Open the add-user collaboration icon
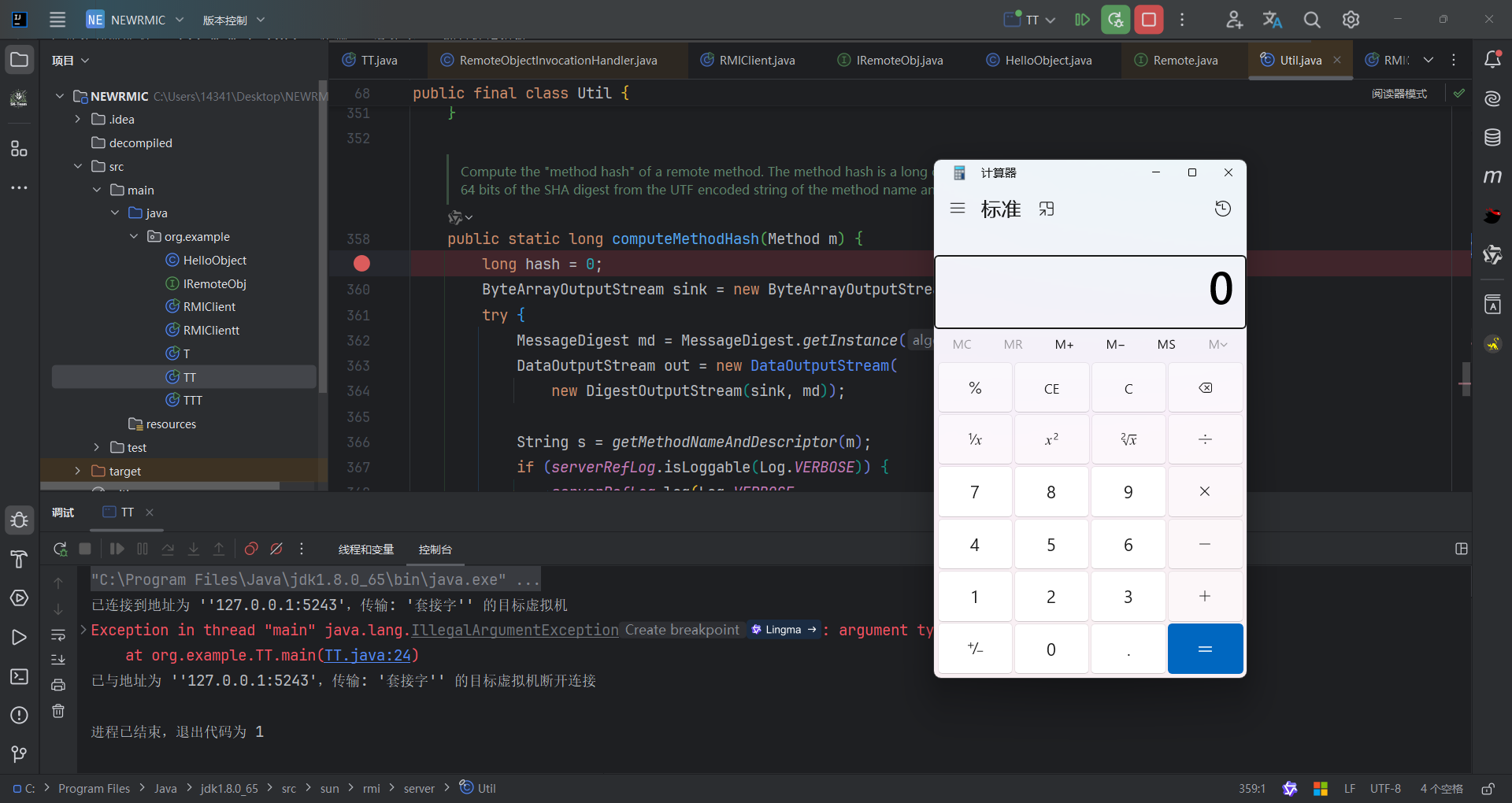Viewport: 1512px width, 803px height. point(1234,20)
